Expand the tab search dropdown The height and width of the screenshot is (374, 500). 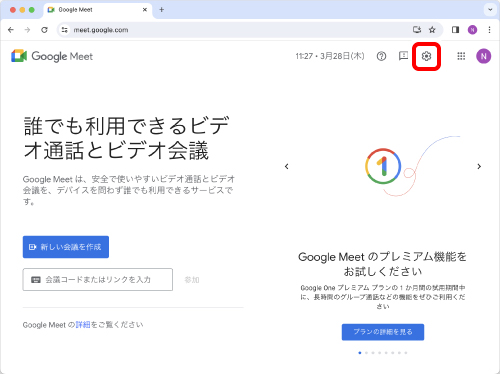point(490,10)
